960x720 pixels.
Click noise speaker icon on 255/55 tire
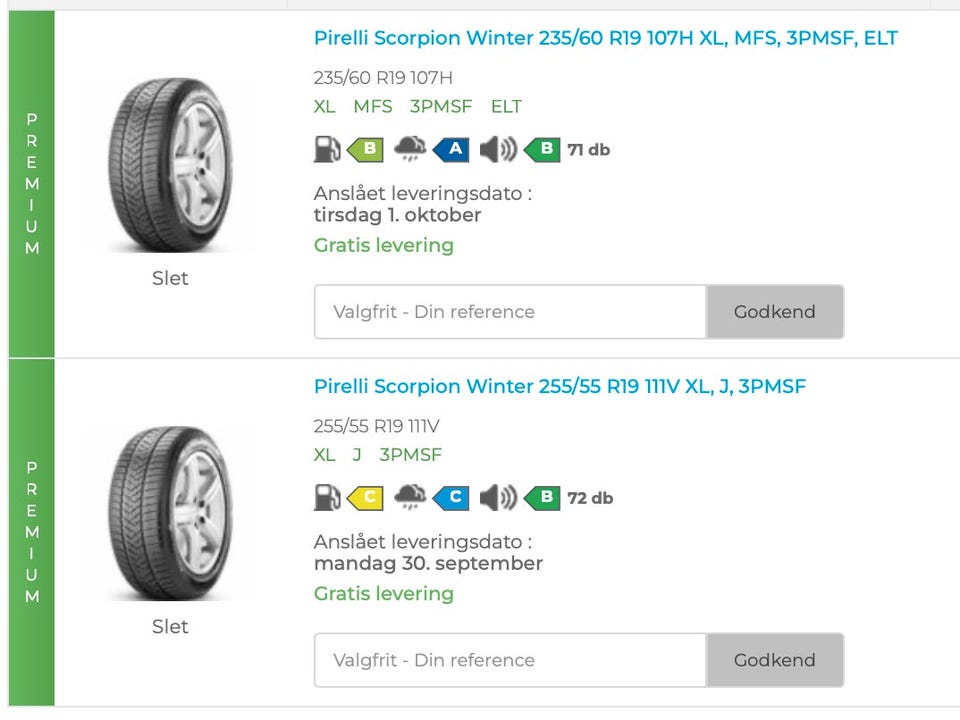(497, 498)
